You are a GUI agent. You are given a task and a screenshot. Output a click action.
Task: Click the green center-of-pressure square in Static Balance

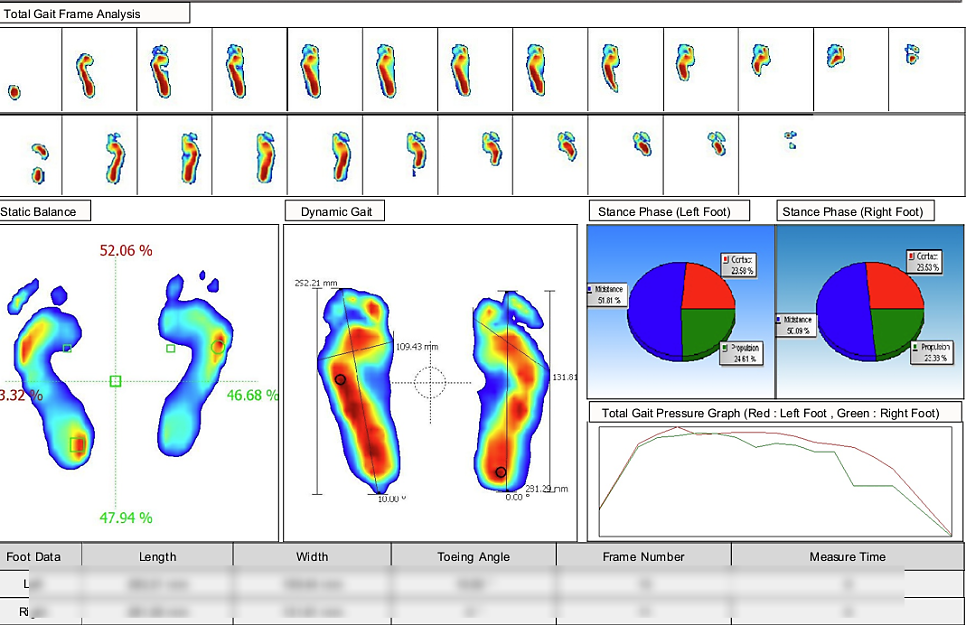pos(115,382)
